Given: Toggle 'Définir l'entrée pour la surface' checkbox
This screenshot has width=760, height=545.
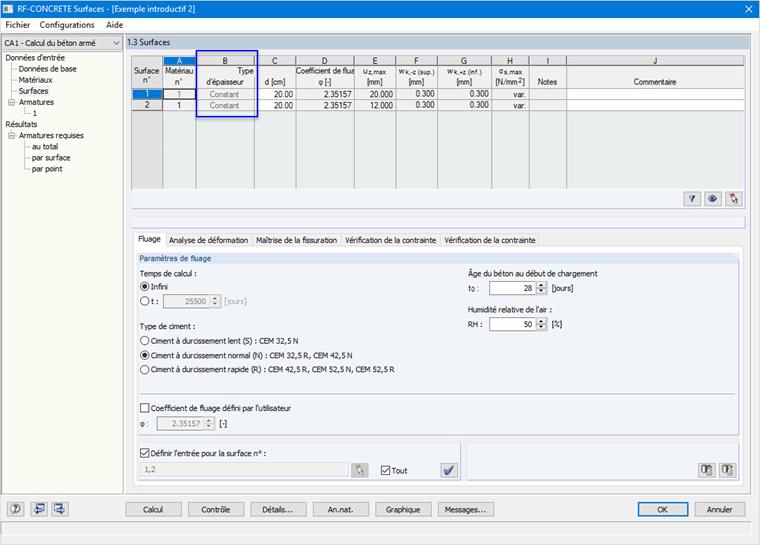Looking at the screenshot, I should pyautogui.click(x=144, y=453).
